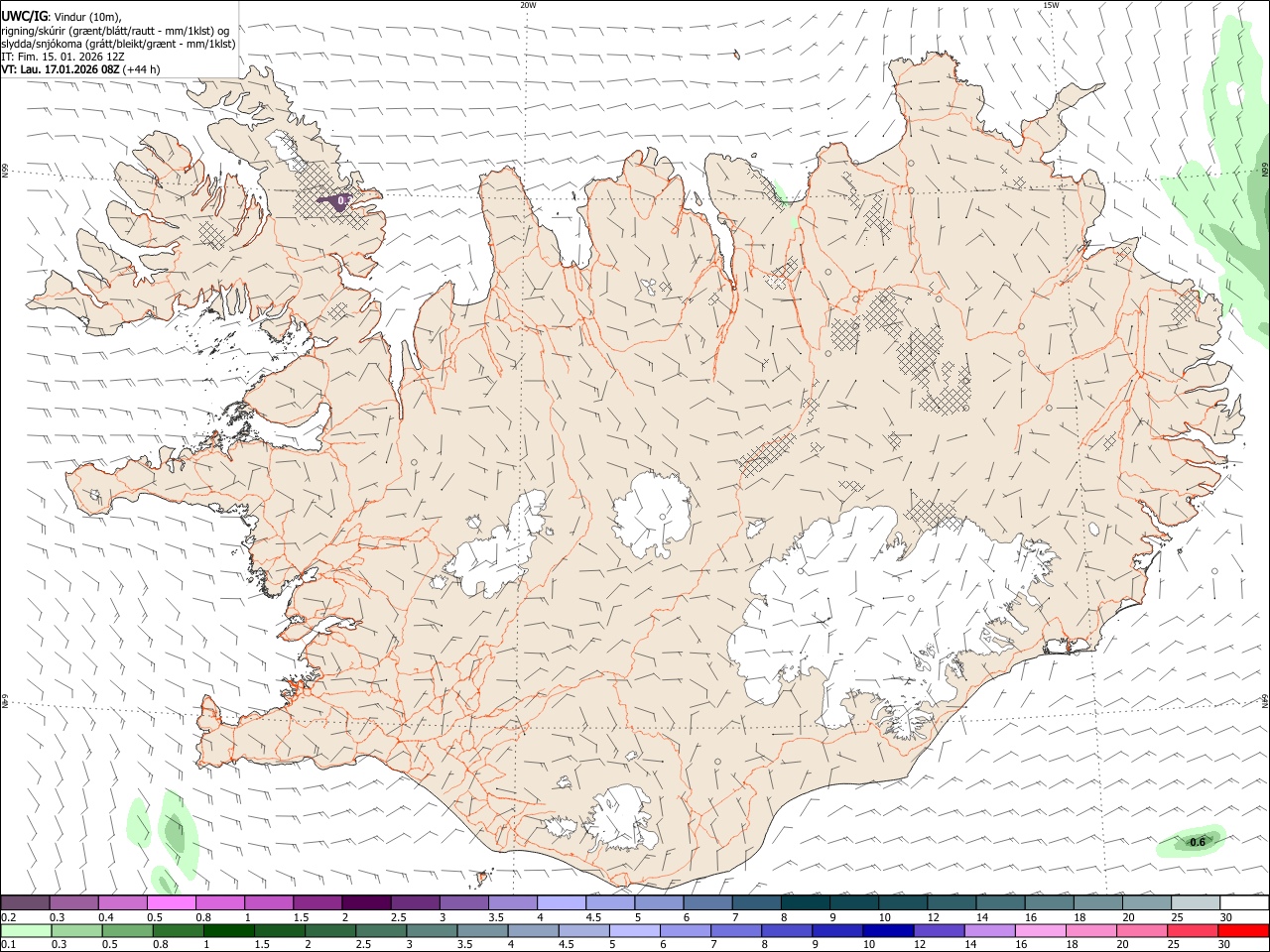Pick the darkest purple swatch labeled 2
The width and height of the screenshot is (1270, 952).
click(366, 902)
